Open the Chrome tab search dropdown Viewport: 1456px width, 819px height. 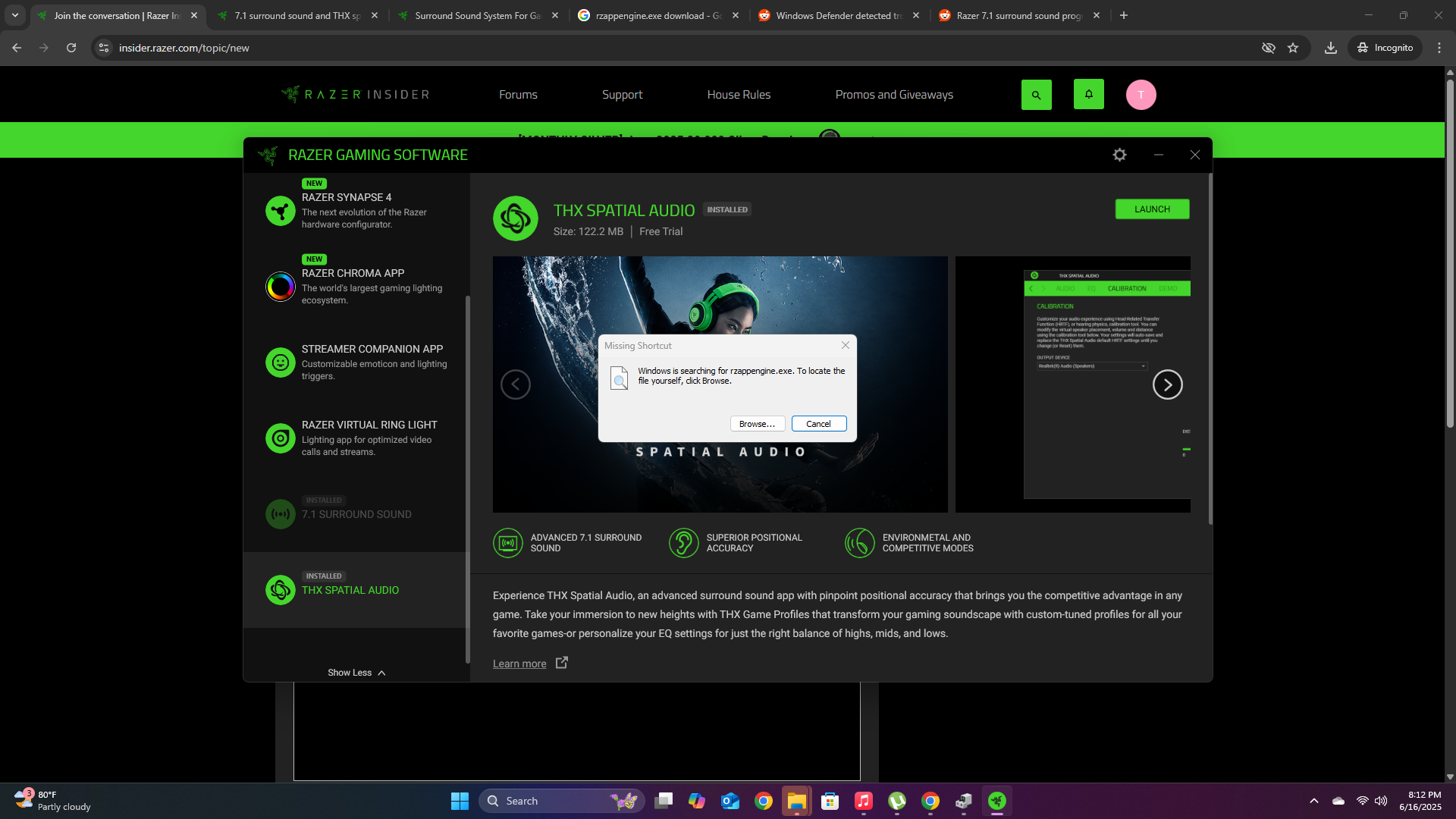point(15,15)
